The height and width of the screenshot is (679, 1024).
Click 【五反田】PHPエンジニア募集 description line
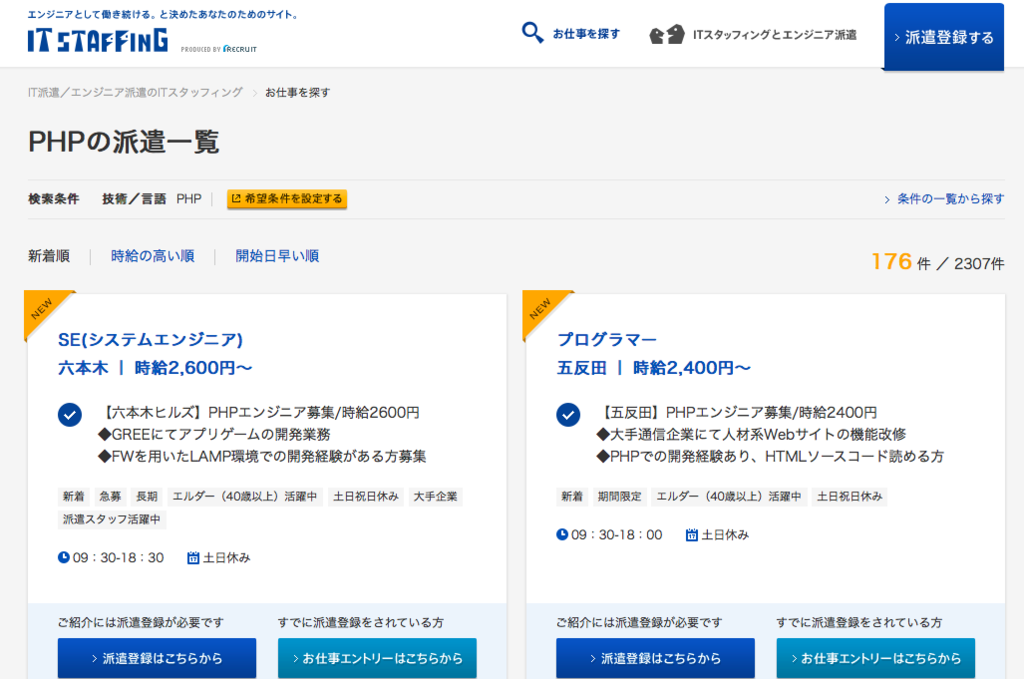pos(737,413)
